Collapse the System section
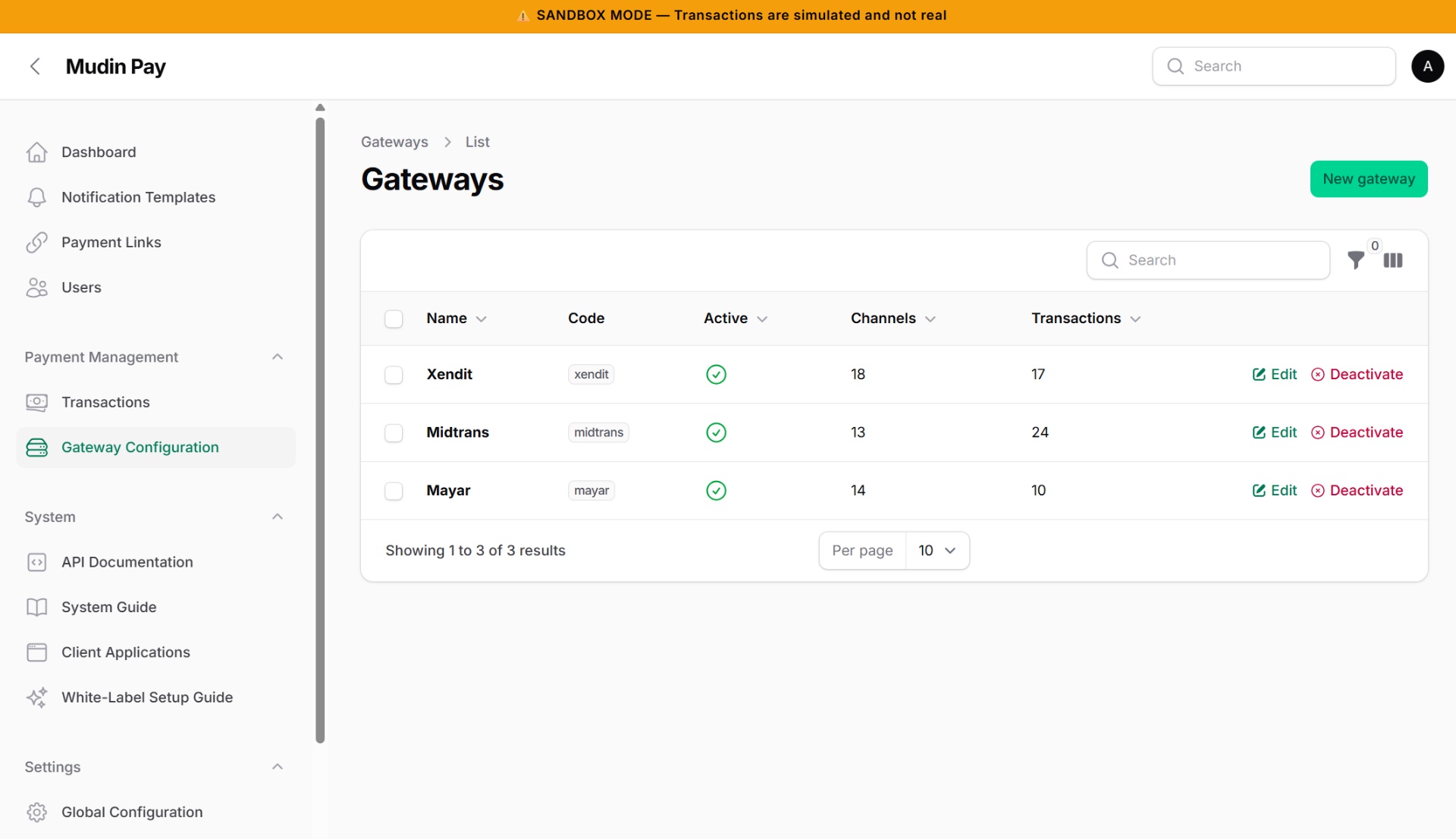The image size is (1456, 839). 278,517
